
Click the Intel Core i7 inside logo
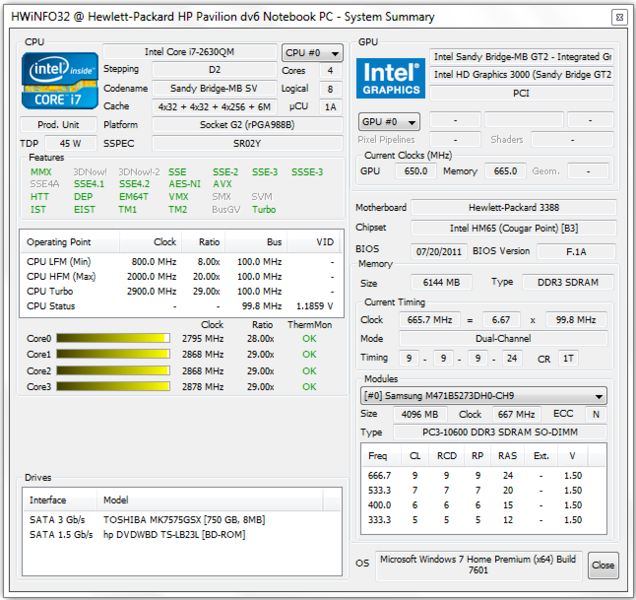coord(60,81)
